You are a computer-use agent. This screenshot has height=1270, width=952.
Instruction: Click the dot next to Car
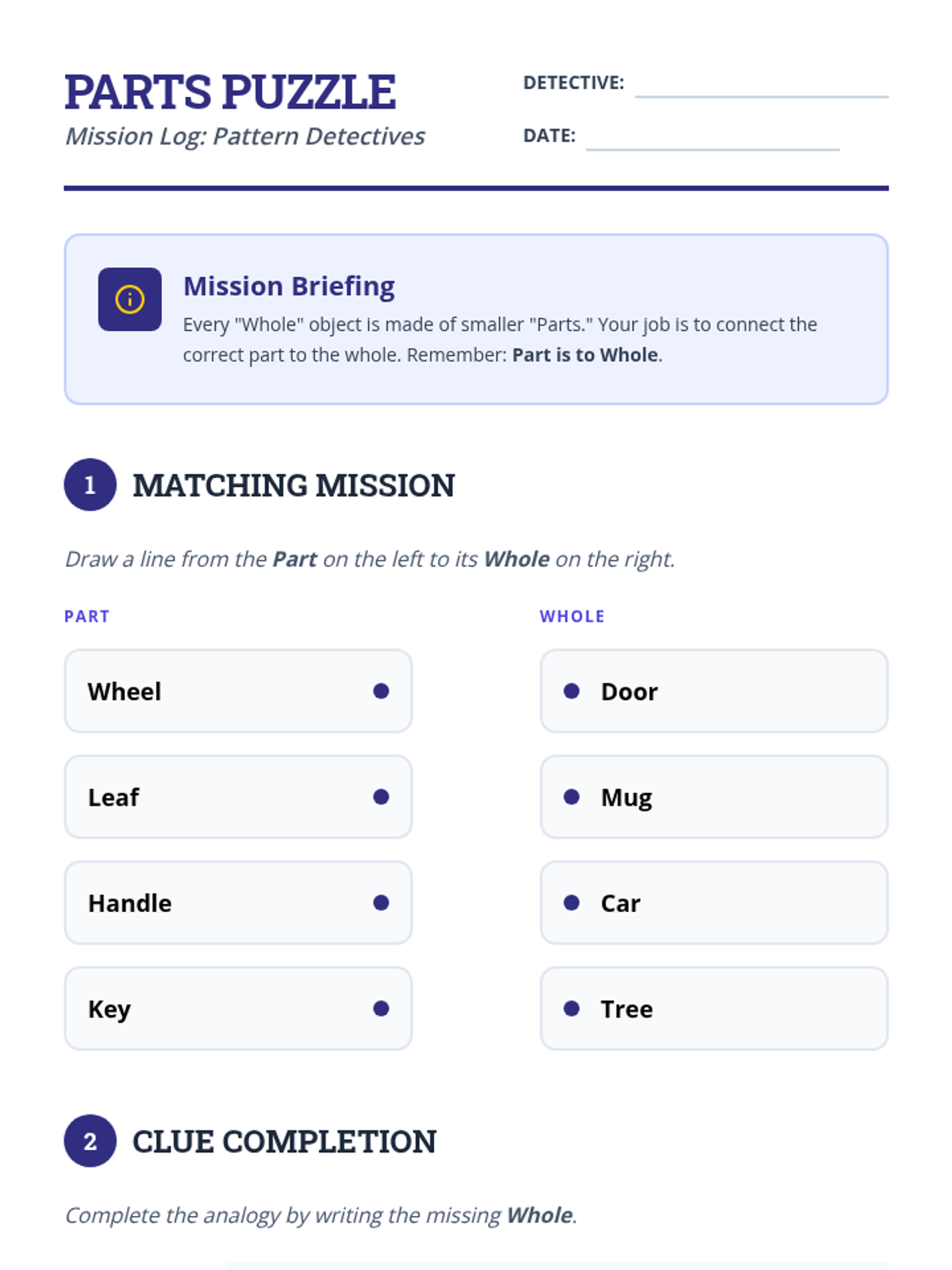pyautogui.click(x=571, y=902)
